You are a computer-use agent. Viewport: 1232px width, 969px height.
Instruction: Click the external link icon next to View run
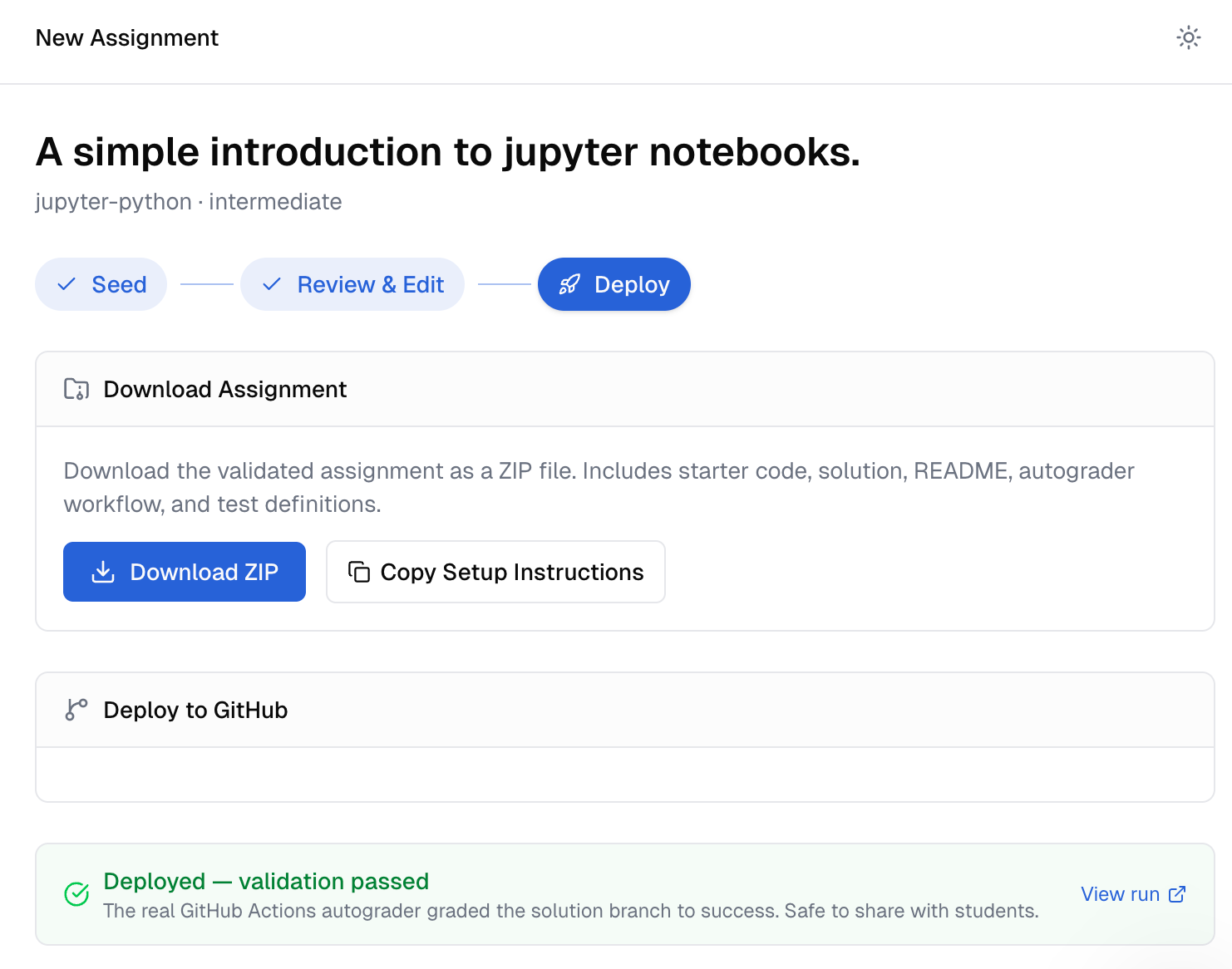1177,894
